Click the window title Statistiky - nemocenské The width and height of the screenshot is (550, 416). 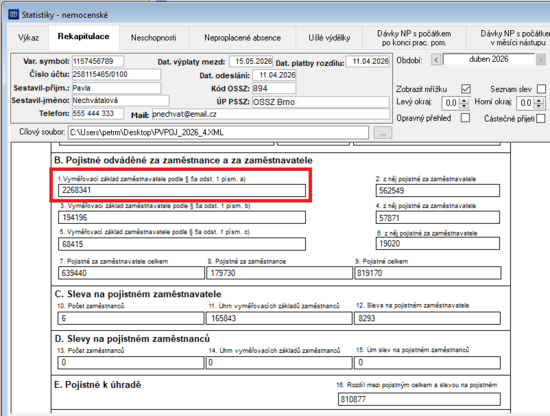click(x=65, y=15)
